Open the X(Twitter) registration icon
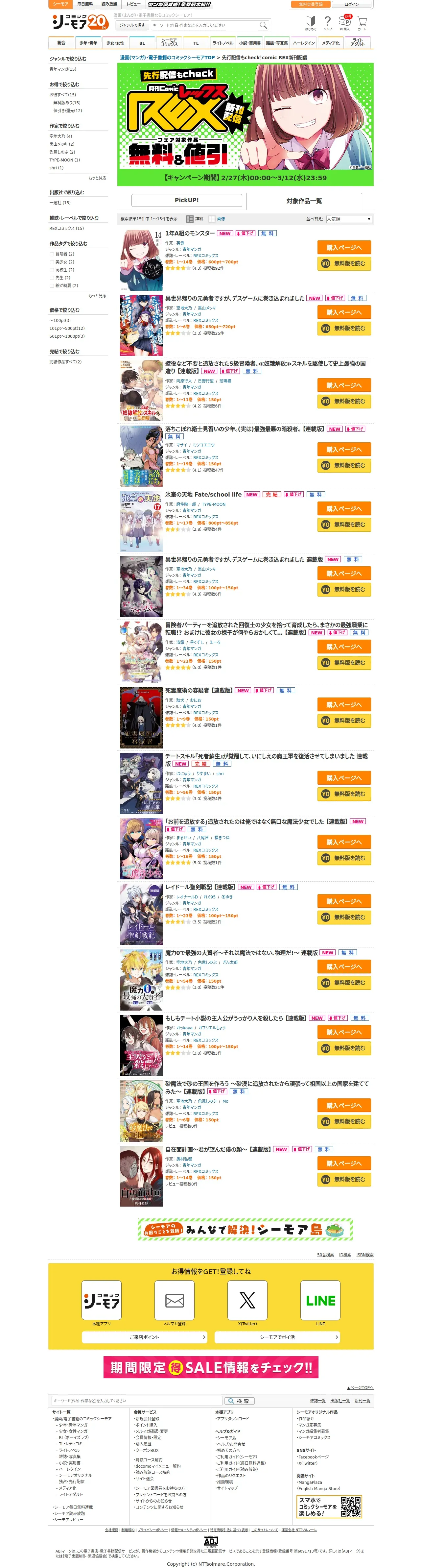This screenshot has height=1568, width=422. tap(247, 1300)
